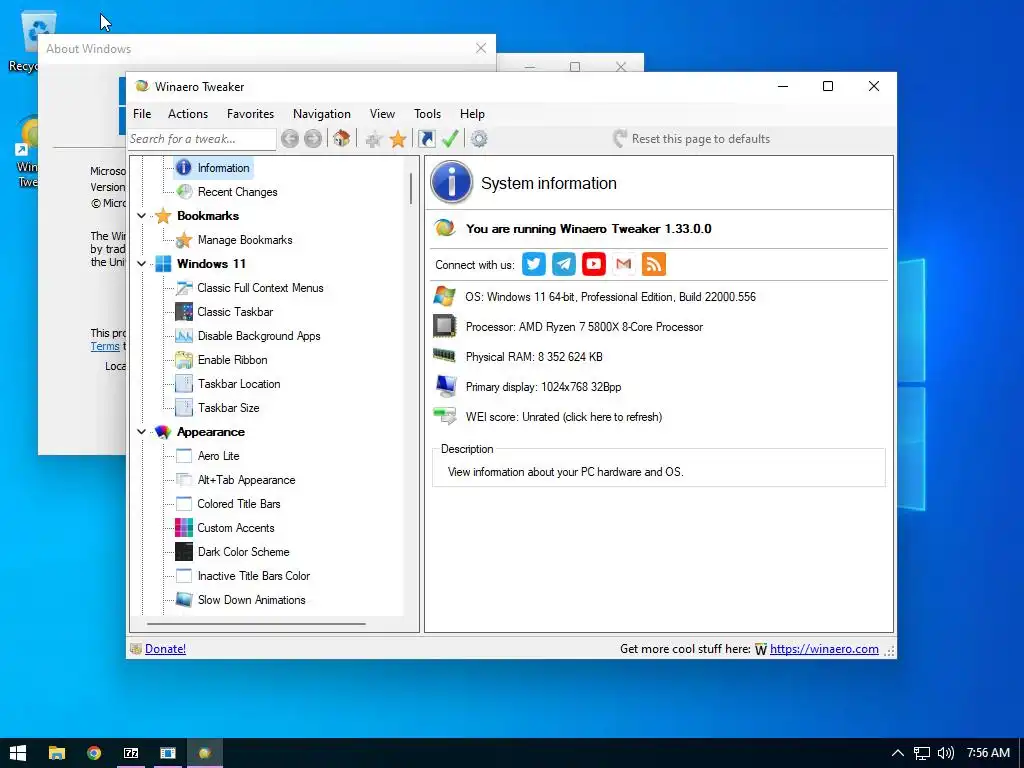
Task: Click the tree horizontal scrollbar
Action: click(256, 624)
